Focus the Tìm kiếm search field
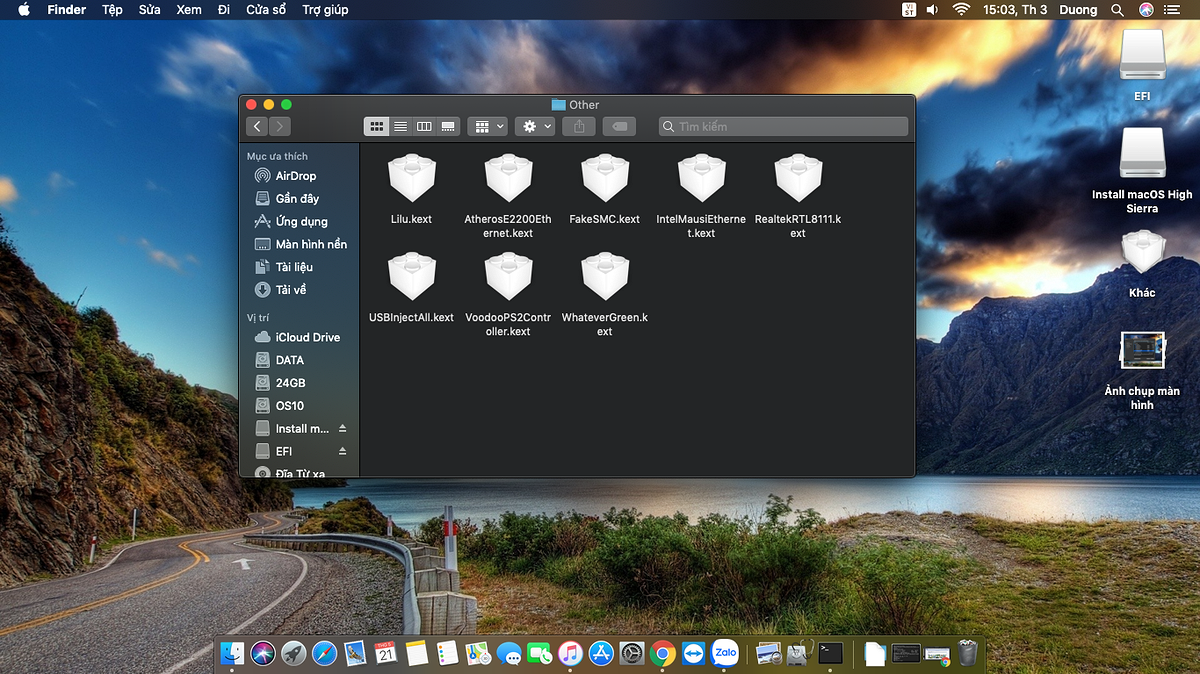The image size is (1200, 674). (x=783, y=127)
